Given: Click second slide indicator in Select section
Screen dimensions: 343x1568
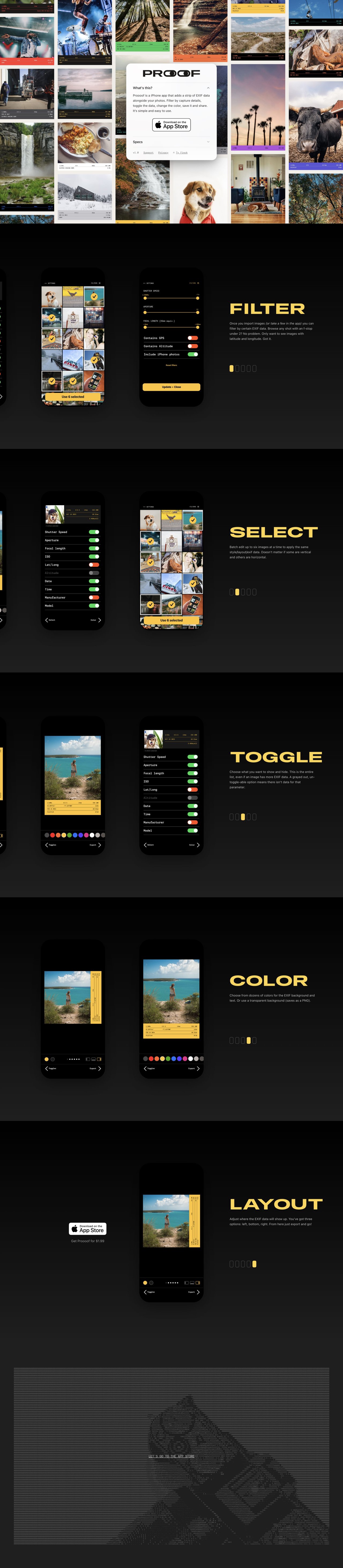Looking at the screenshot, I should pyautogui.click(x=237, y=592).
